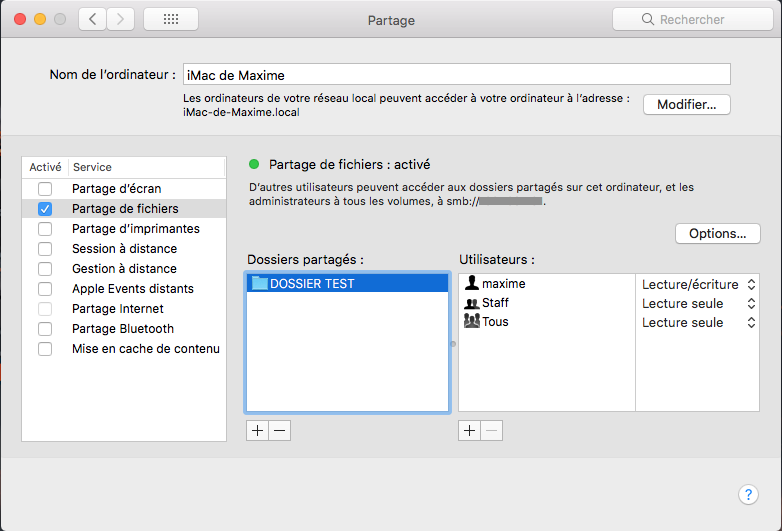Screen dimensions: 782x531
Task: Click the Options... button
Action: 718,234
